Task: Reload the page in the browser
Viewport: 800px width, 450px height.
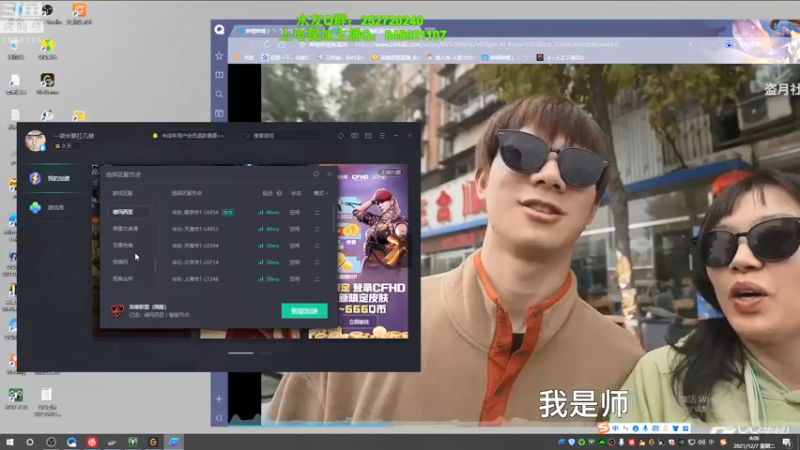Action: click(x=267, y=44)
